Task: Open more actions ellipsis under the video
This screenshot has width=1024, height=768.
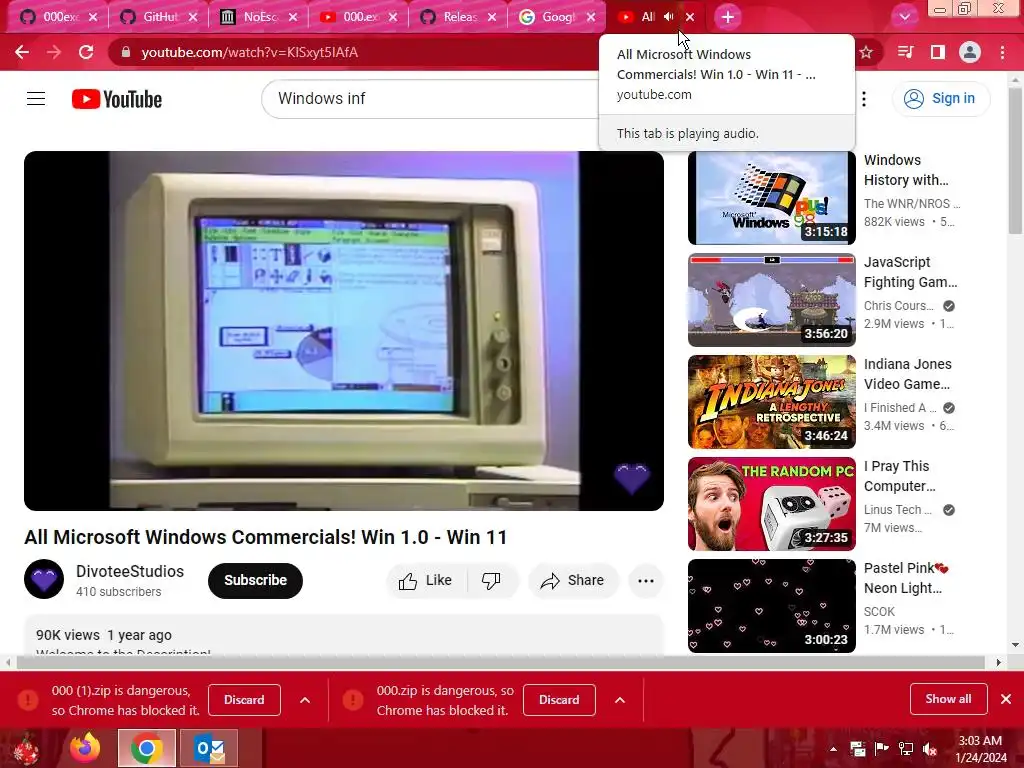Action: pos(646,581)
